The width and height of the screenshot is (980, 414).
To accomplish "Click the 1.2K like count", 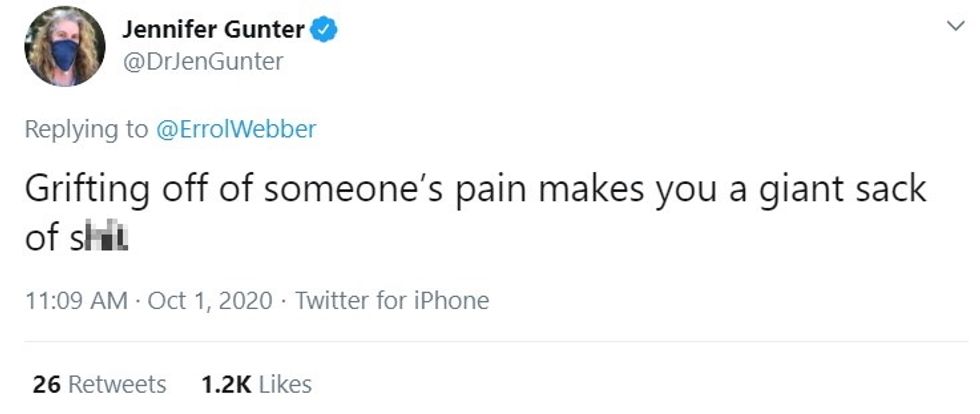I will point(227,384).
